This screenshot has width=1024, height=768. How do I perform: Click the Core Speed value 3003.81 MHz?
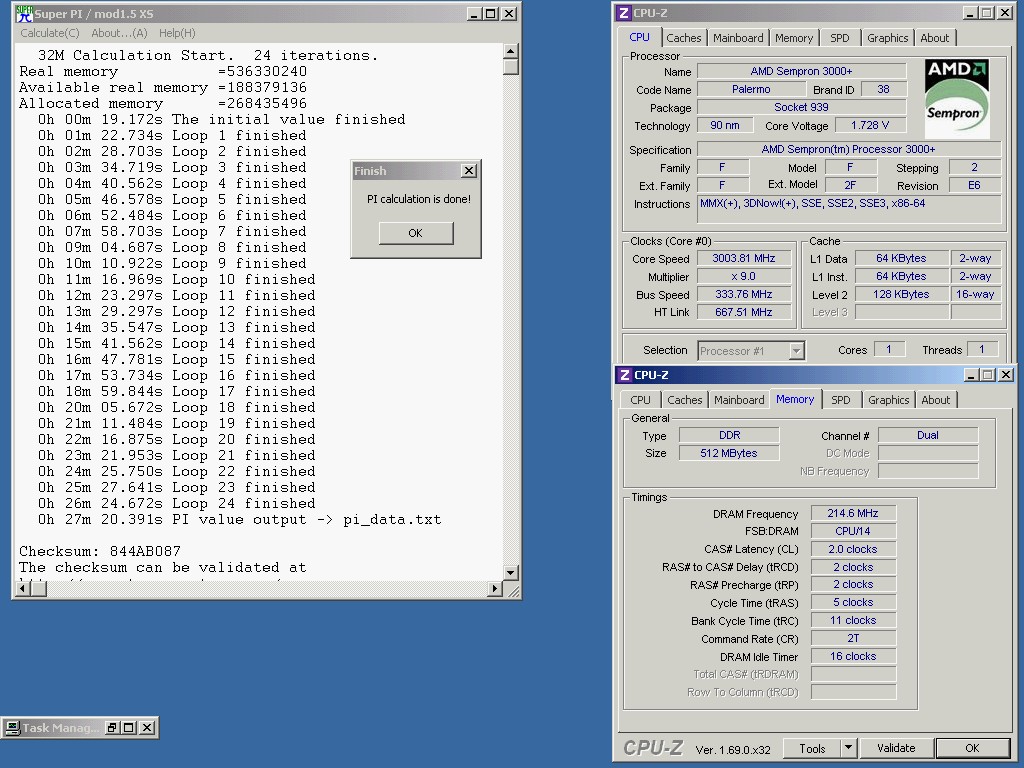[744, 258]
